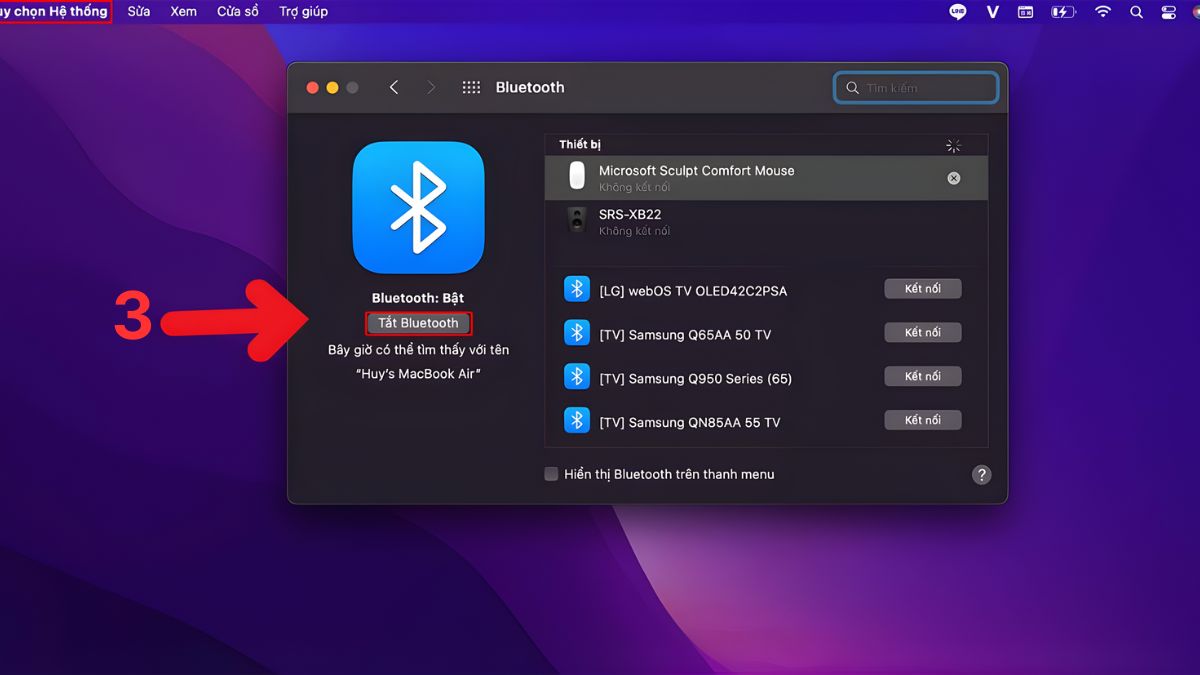Open the Cửa sổ menu

(x=237, y=12)
